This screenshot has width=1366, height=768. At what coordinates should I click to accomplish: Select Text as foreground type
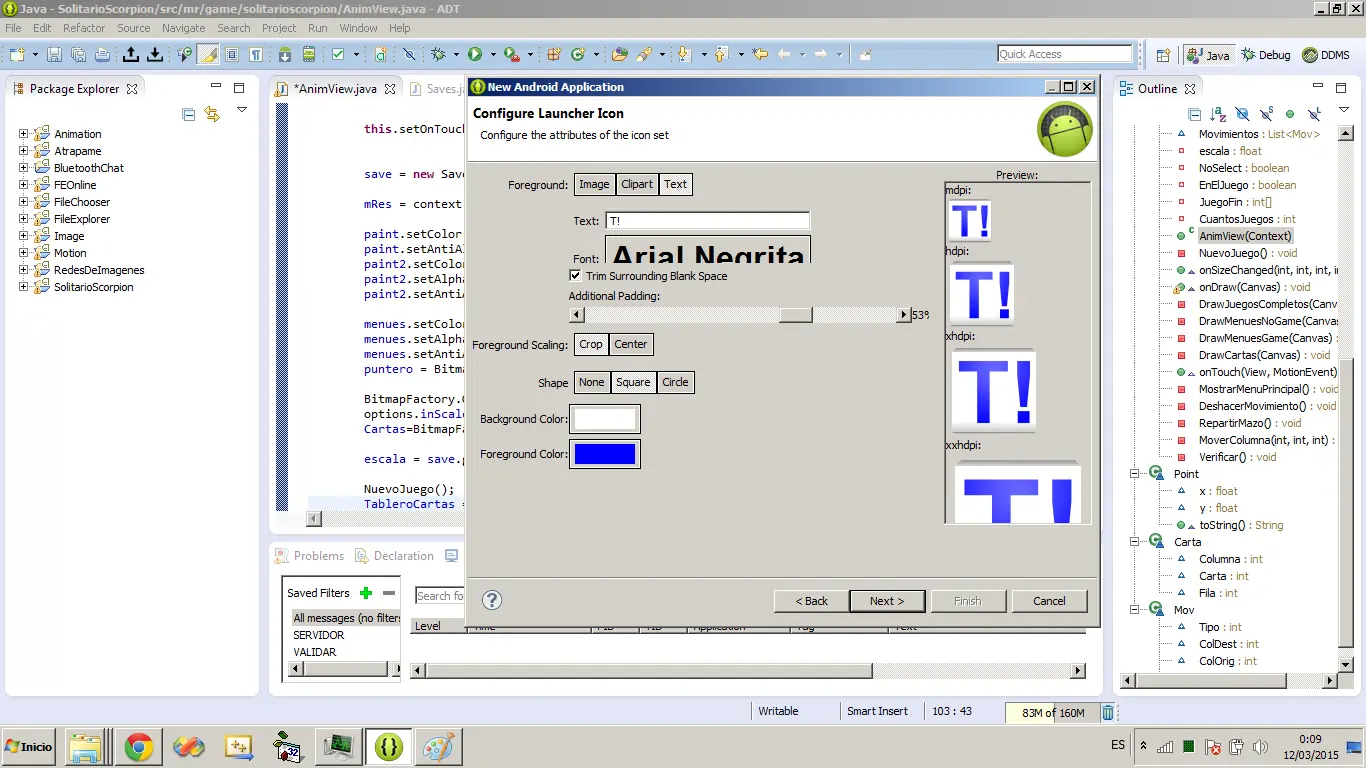(x=676, y=184)
